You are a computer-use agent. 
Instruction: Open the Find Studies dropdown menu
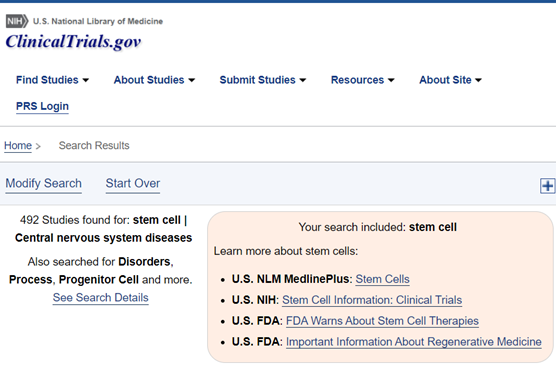(52, 80)
